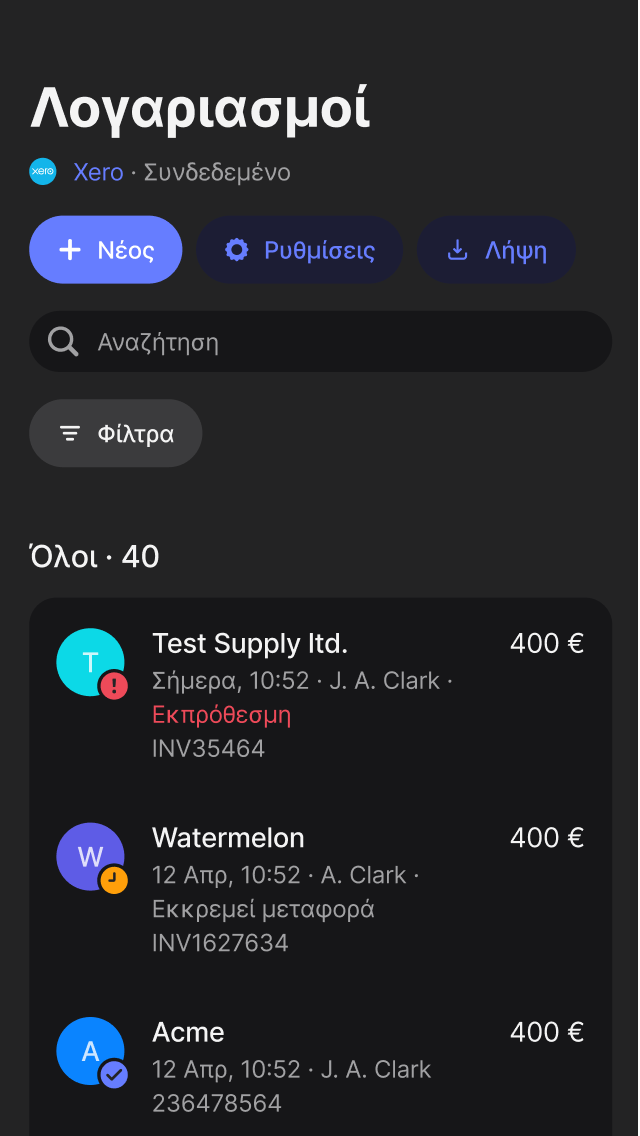Screen dimensions: 640x1136
Task: Open the Xero connection link
Action: pyautogui.click(x=99, y=172)
